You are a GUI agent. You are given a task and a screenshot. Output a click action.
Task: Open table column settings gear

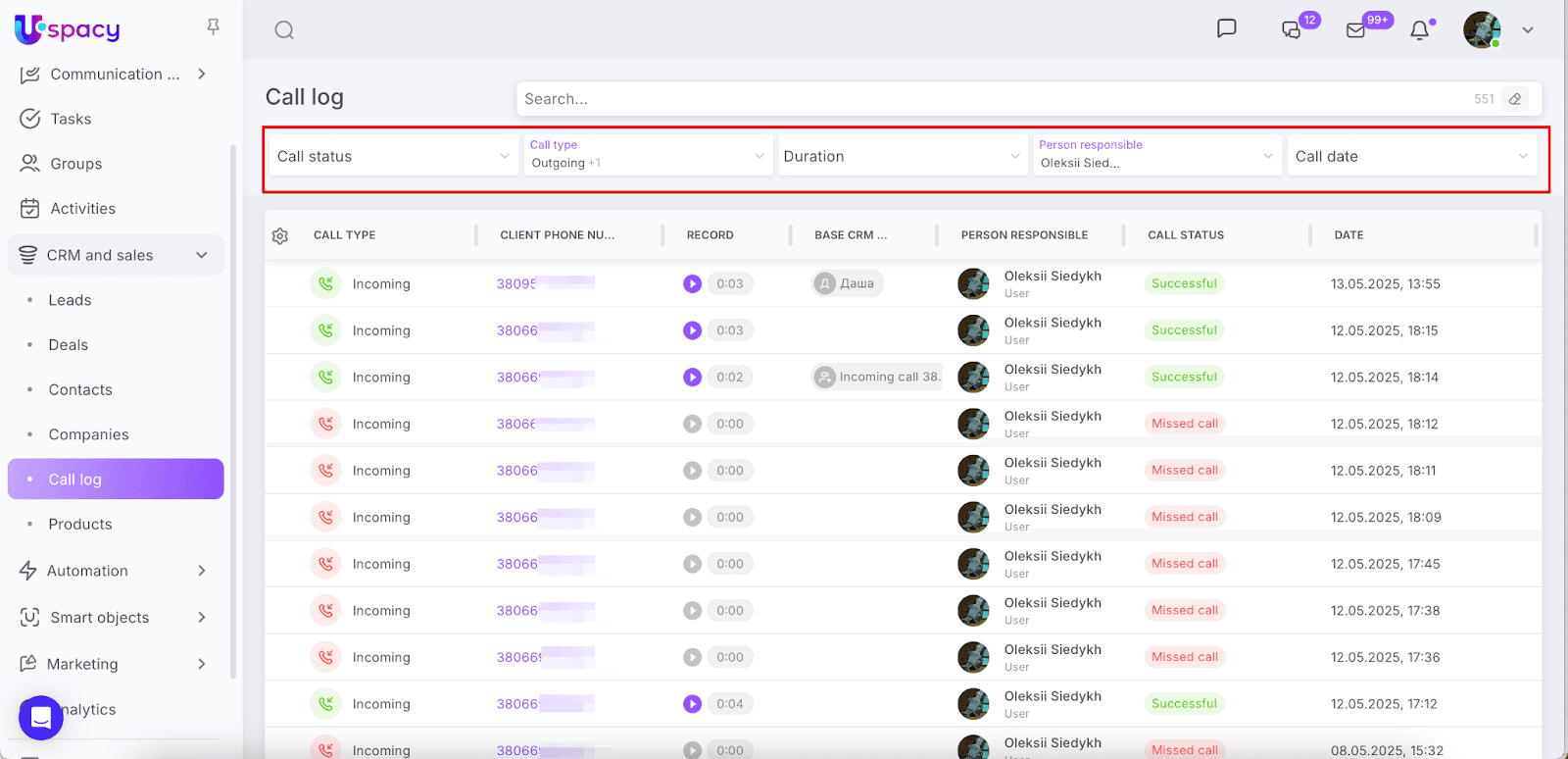(x=280, y=236)
